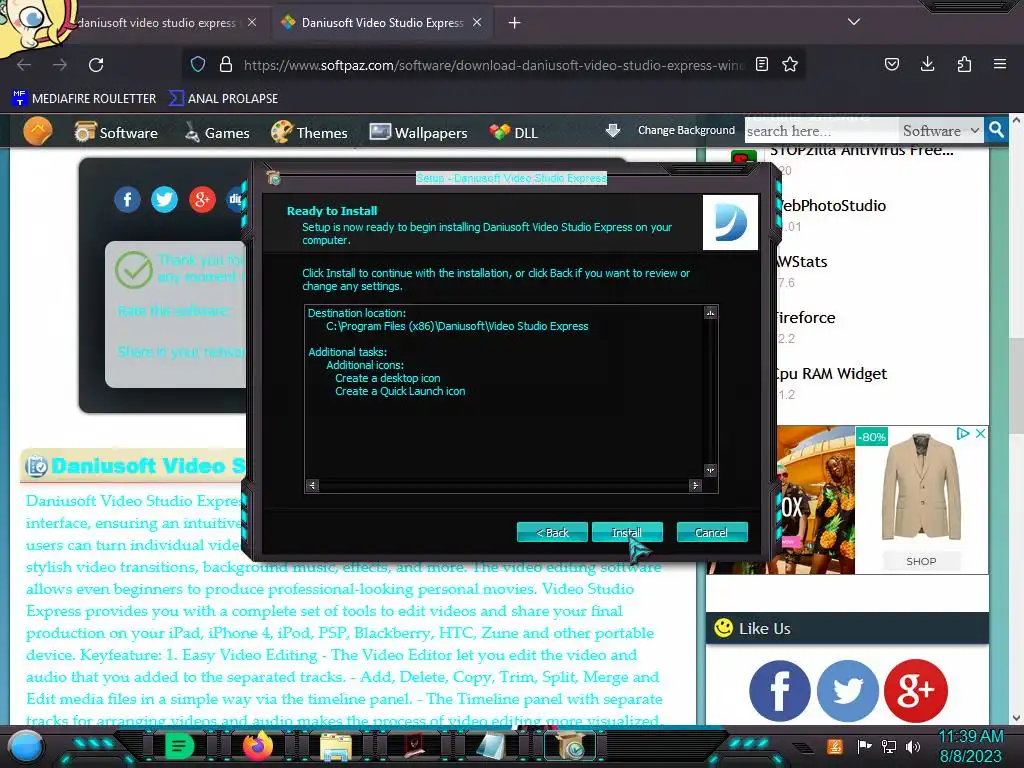Close the first daniusoft tab

coord(252,23)
